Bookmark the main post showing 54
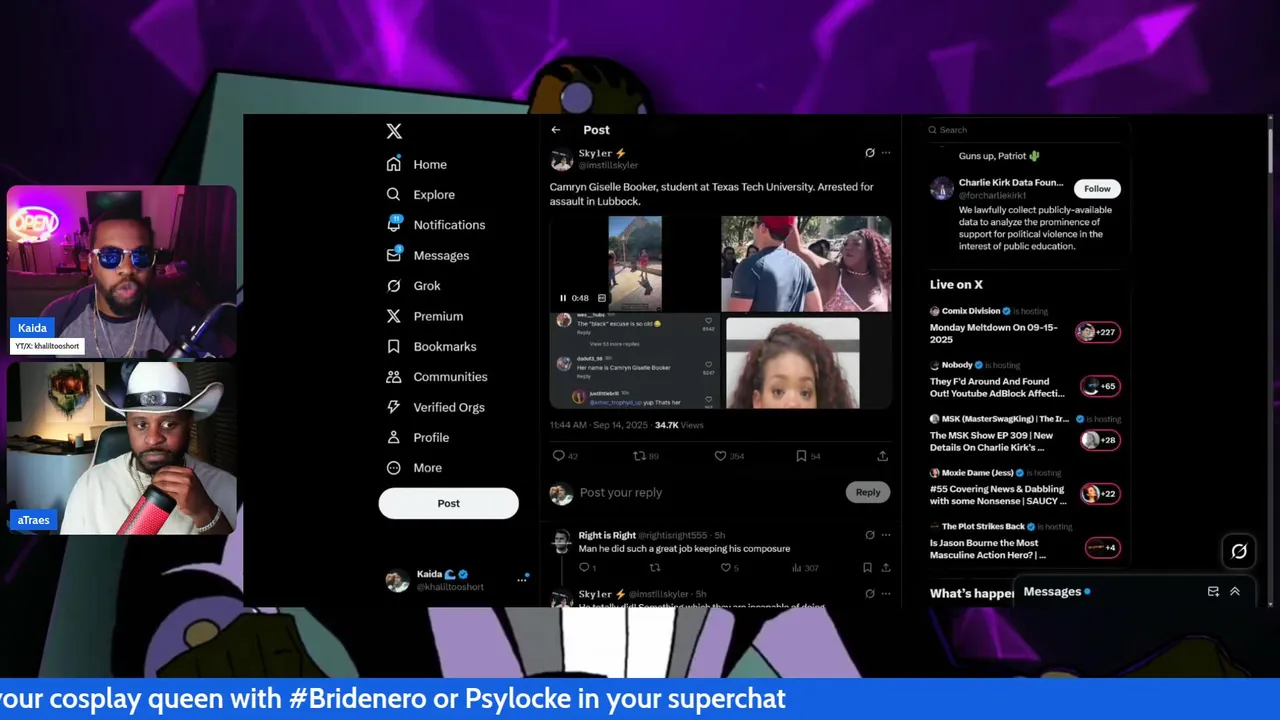Viewport: 1280px width, 720px height. pos(801,456)
